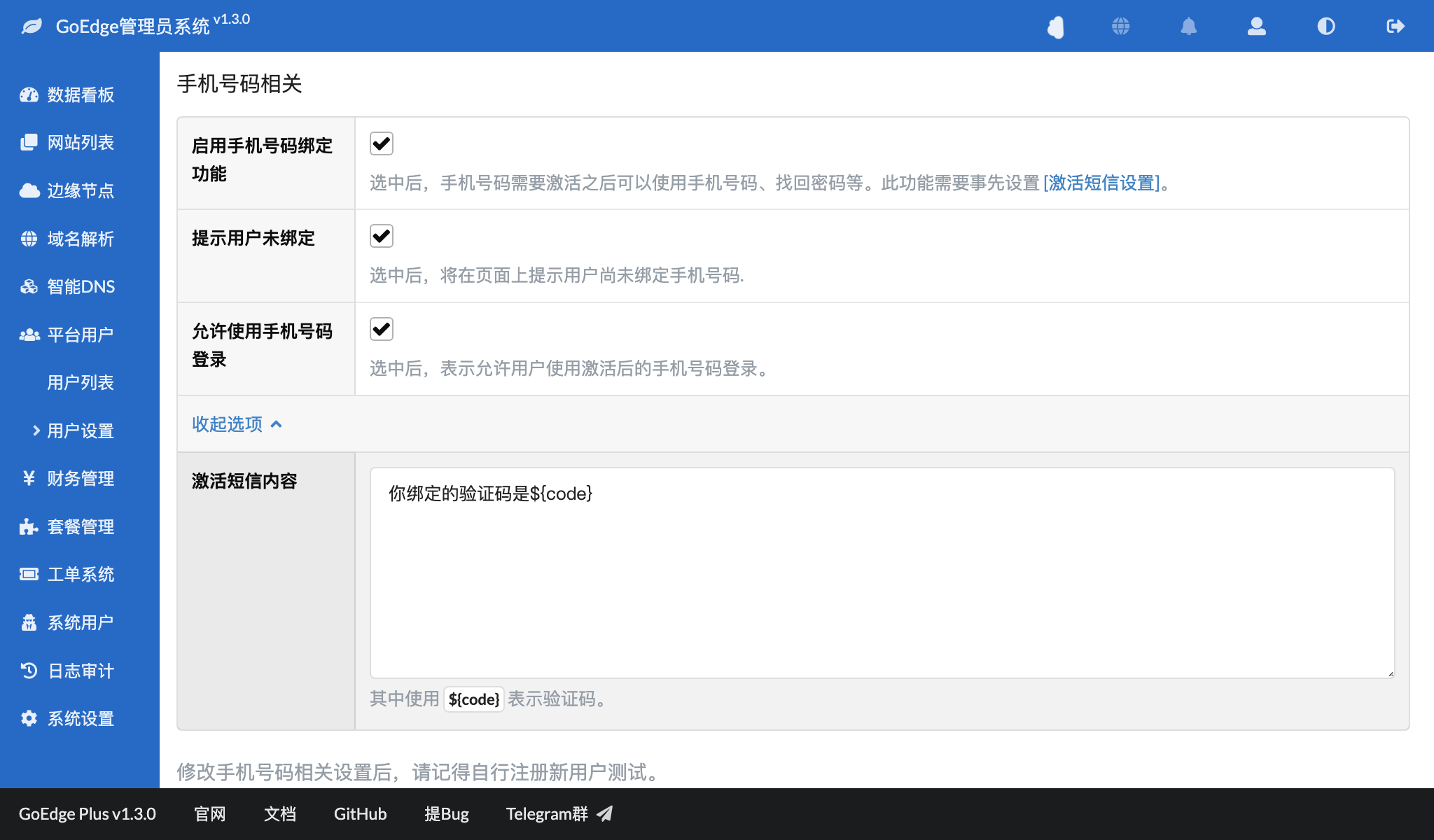Click the logout arrow icon
This screenshot has height=840, width=1434.
pos(1395,27)
